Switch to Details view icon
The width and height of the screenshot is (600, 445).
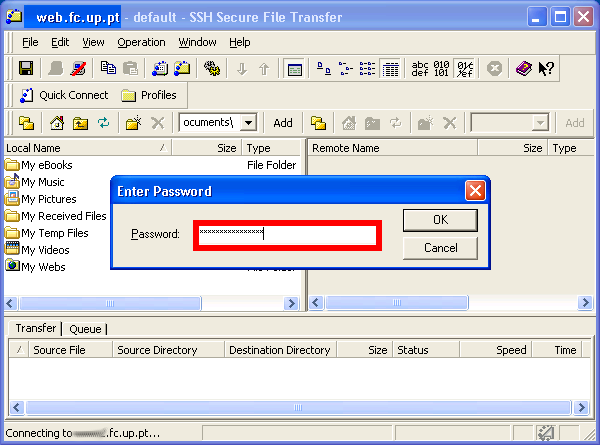(x=390, y=69)
